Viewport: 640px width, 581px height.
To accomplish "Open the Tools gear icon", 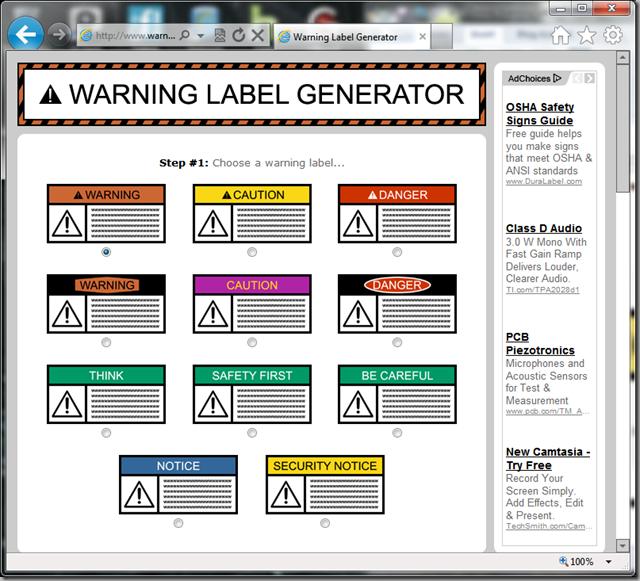I will pyautogui.click(x=612, y=36).
